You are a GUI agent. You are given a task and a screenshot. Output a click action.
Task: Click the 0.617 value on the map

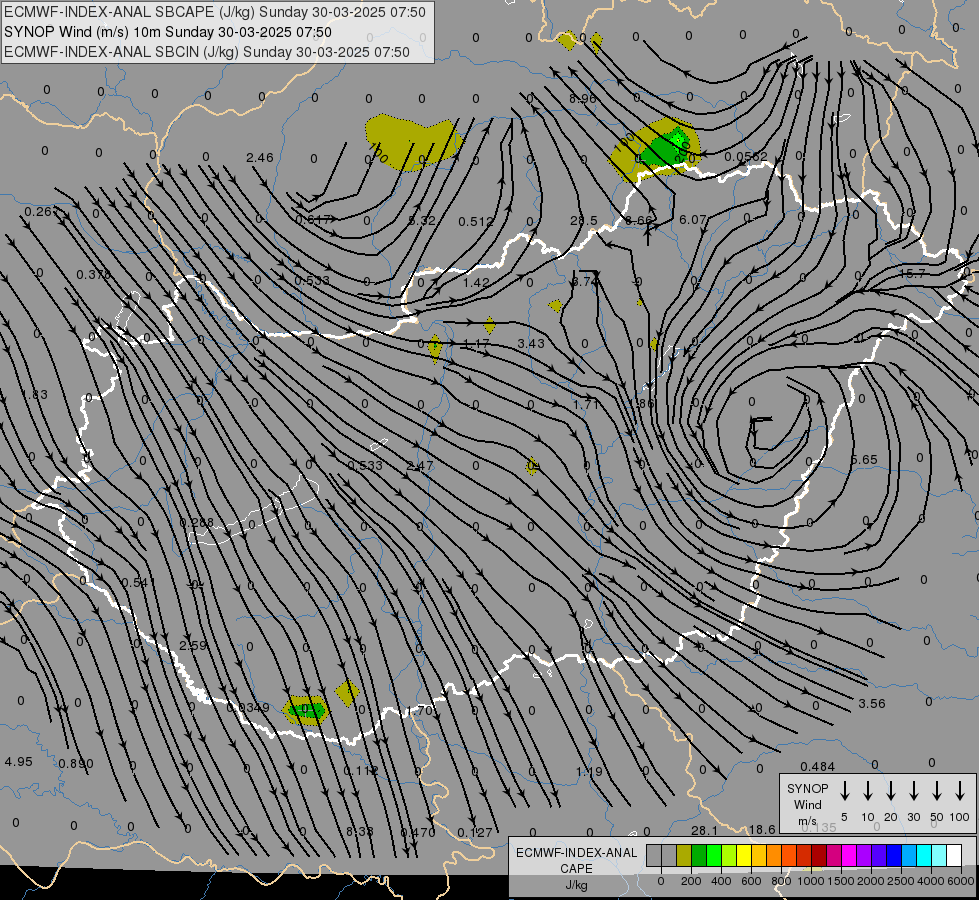(x=313, y=219)
